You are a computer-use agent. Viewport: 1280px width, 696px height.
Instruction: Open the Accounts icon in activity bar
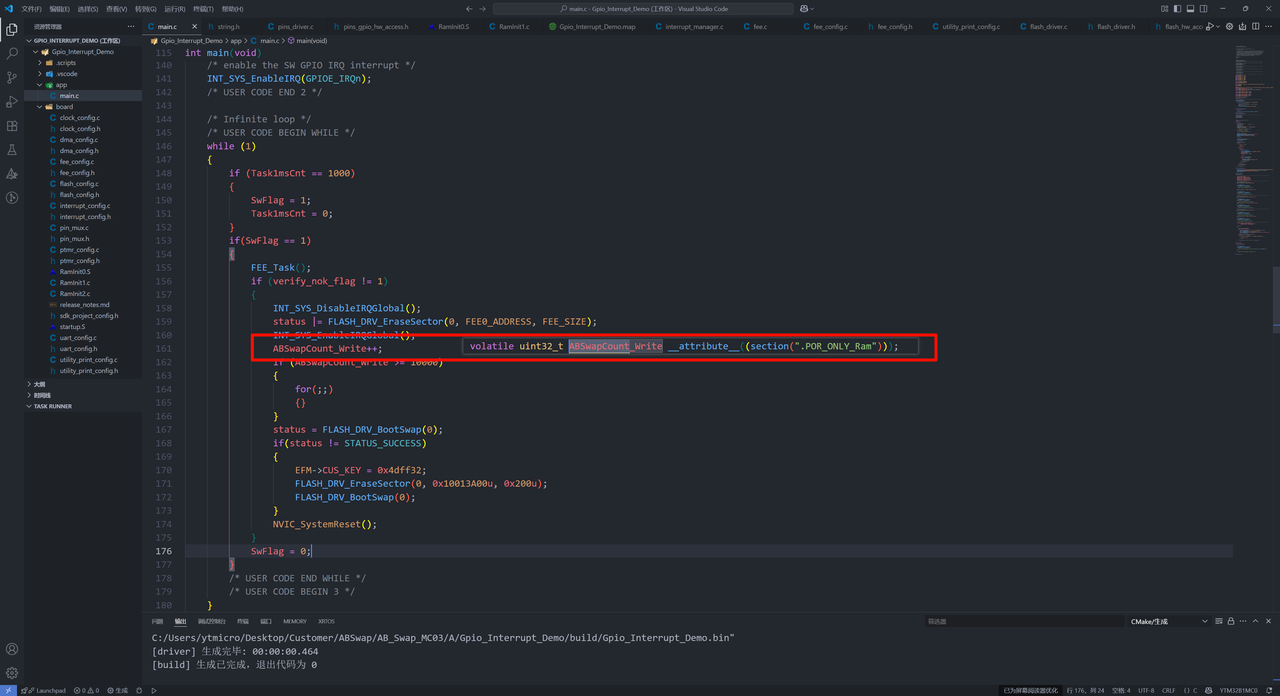click(12, 649)
